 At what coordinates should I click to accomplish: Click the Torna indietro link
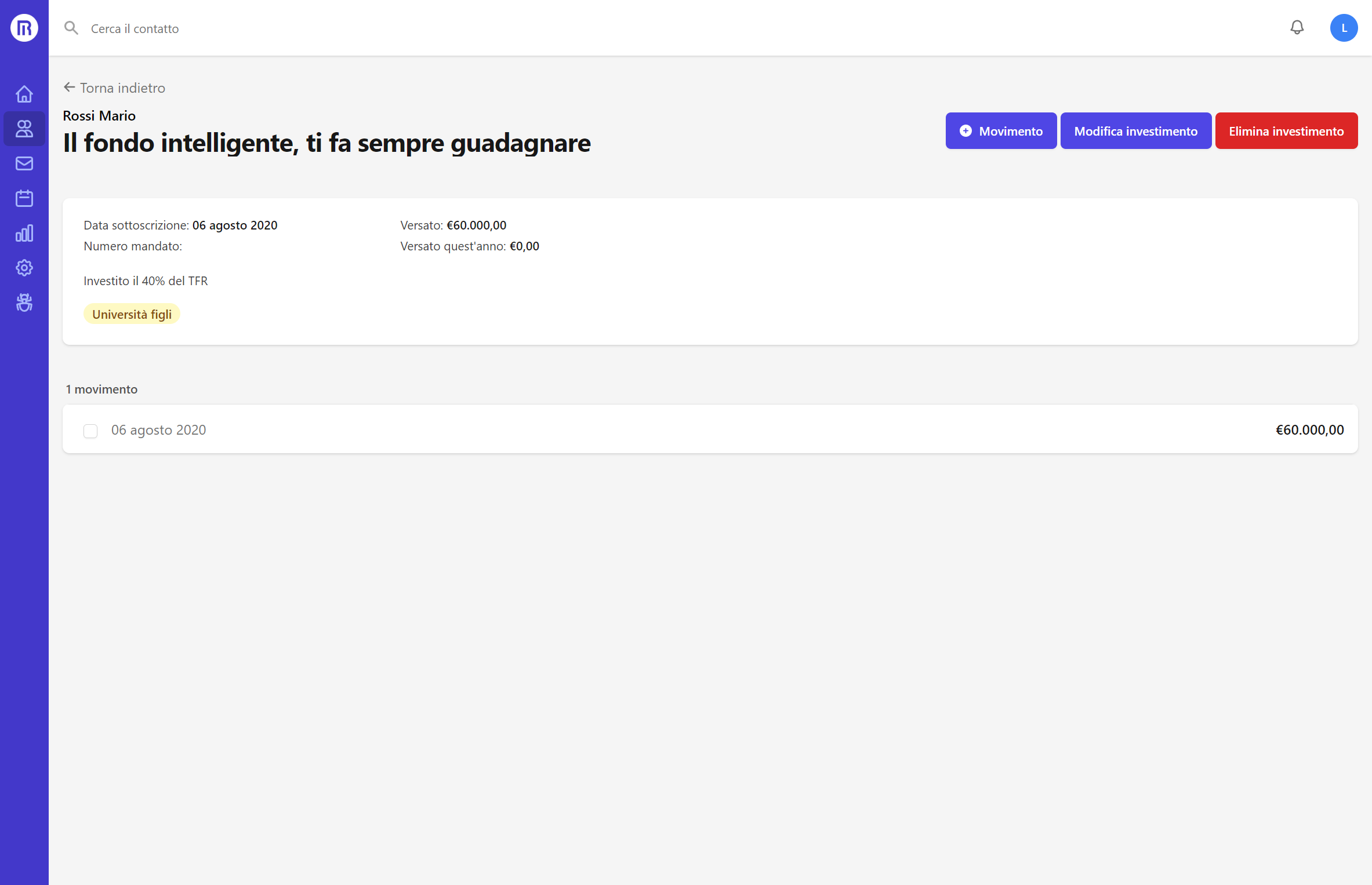(114, 88)
